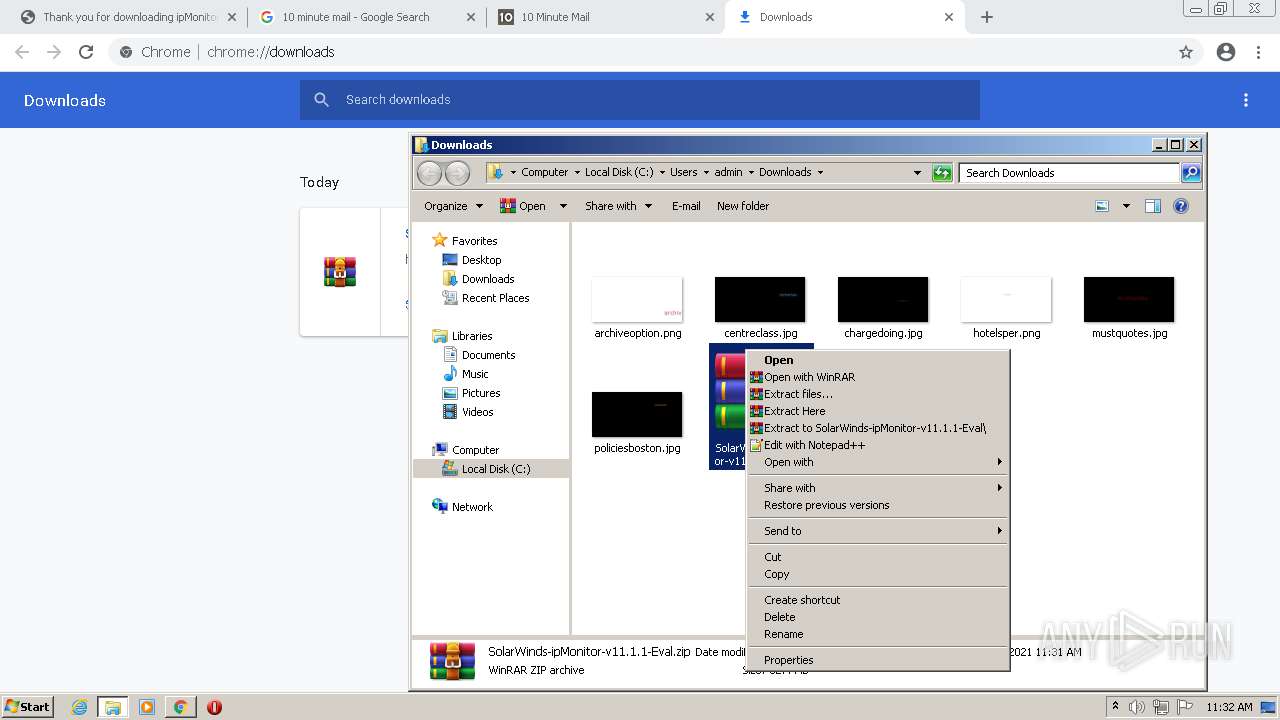Screen dimensions: 1280x720
Task: Open Recent Places in the sidebar
Action: [495, 298]
